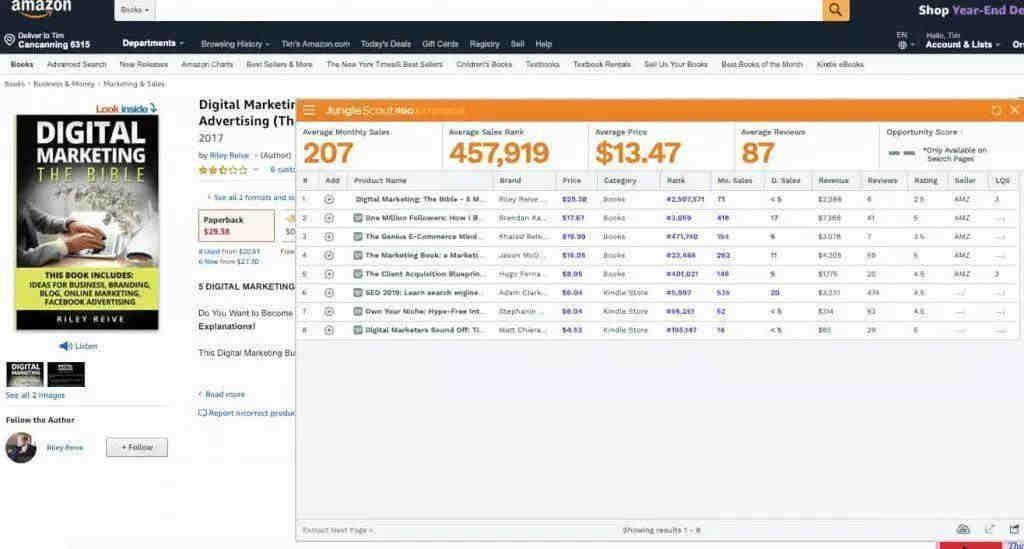This screenshot has width=1024, height=549.
Task: Add The Marketing Book row to tracker
Action: (329, 255)
